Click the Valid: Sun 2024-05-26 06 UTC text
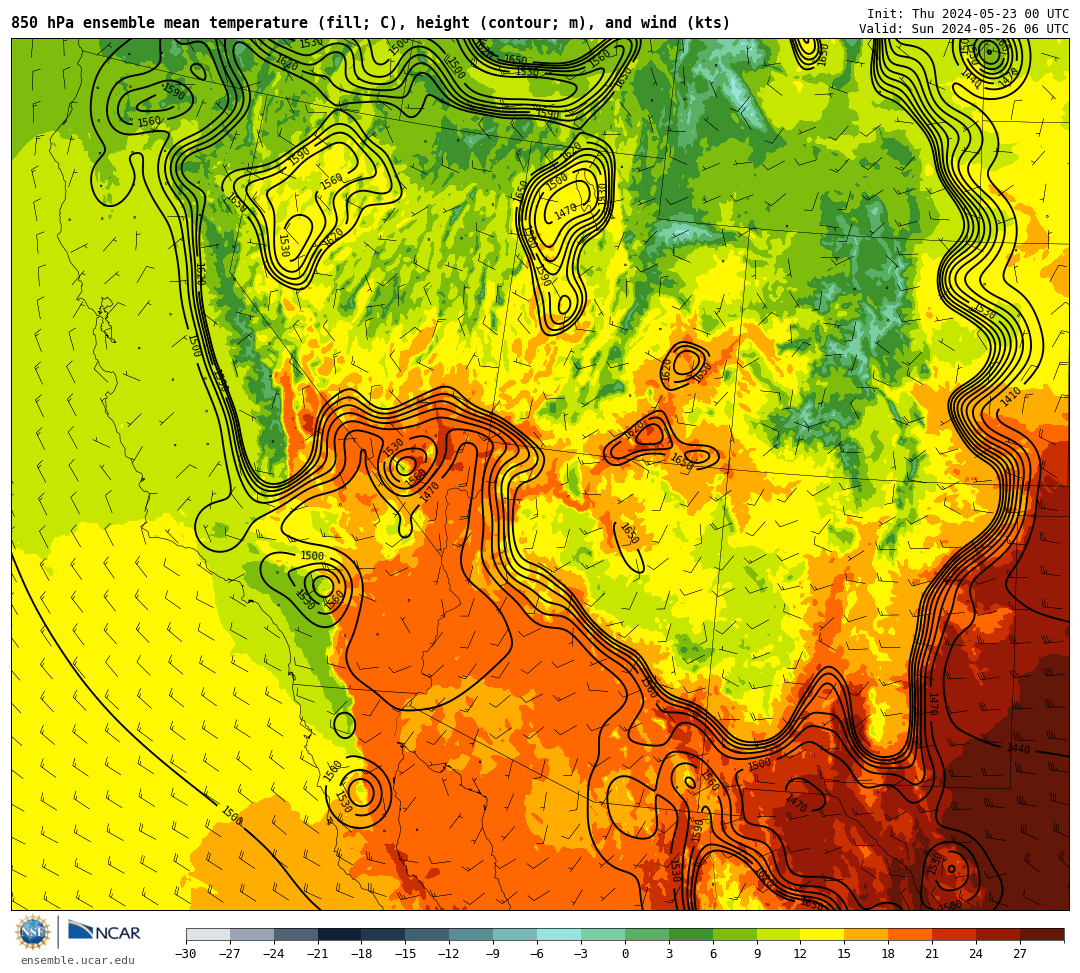The height and width of the screenshot is (973, 1080). tap(964, 29)
